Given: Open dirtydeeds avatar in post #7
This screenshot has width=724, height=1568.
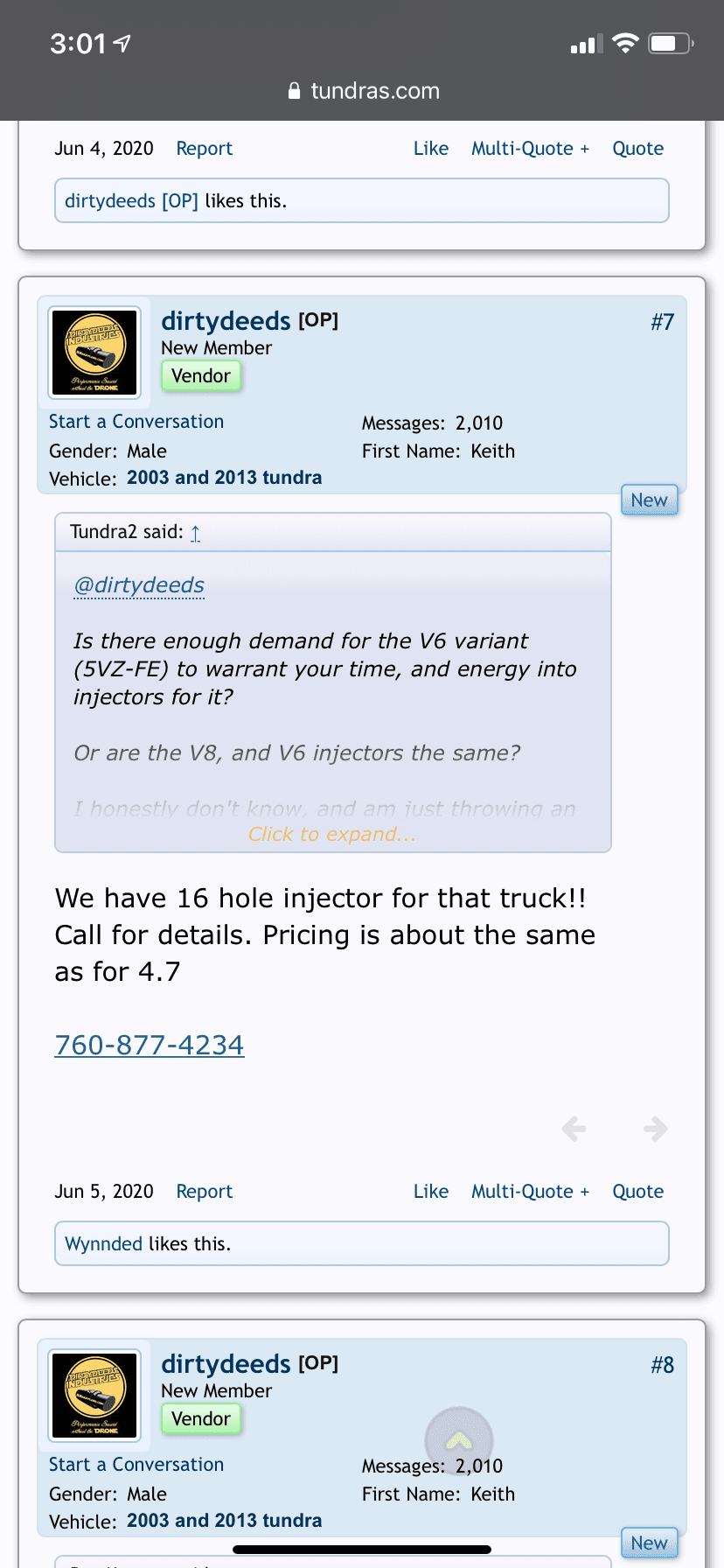Looking at the screenshot, I should click(x=94, y=353).
